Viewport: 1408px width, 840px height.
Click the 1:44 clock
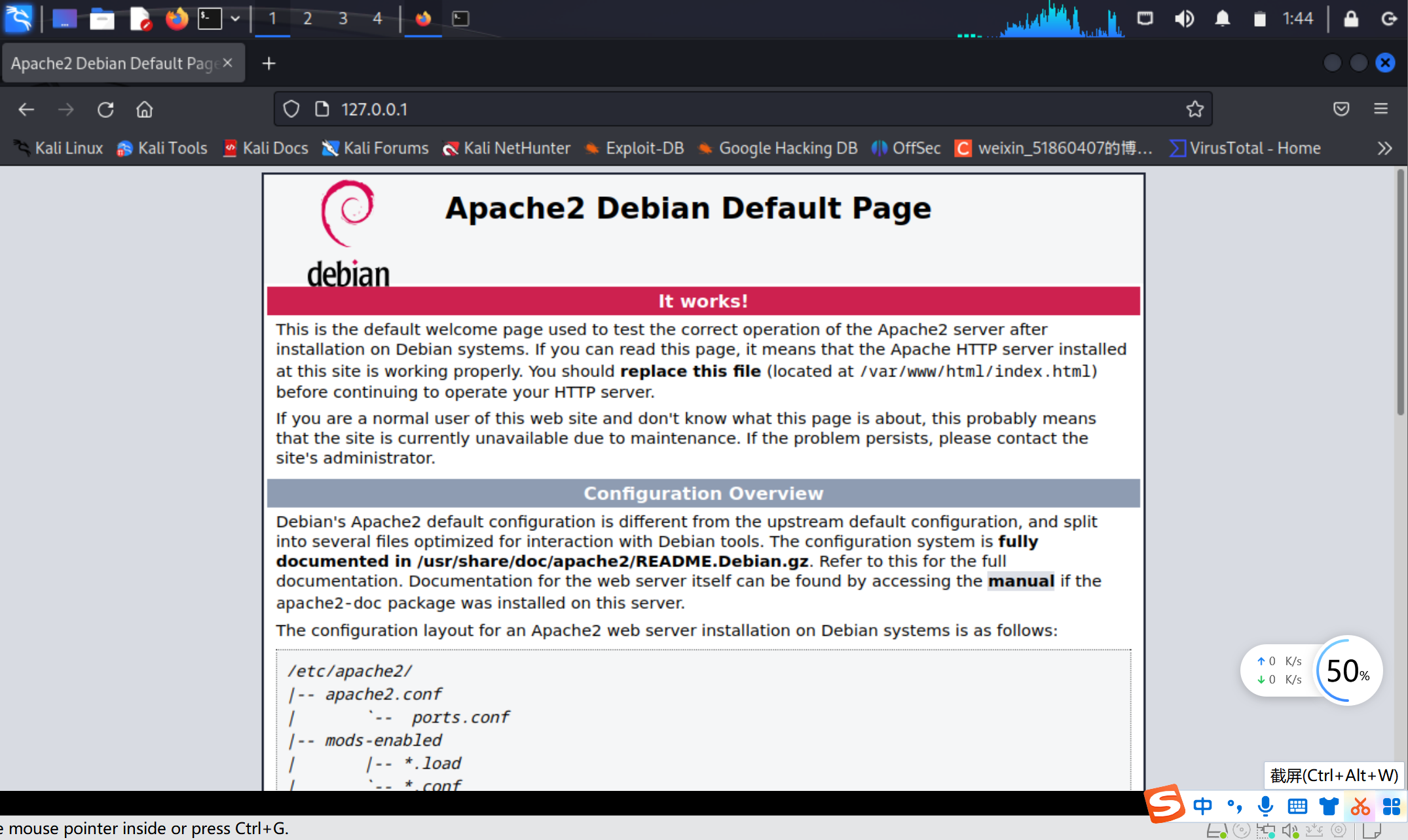coord(1298,18)
